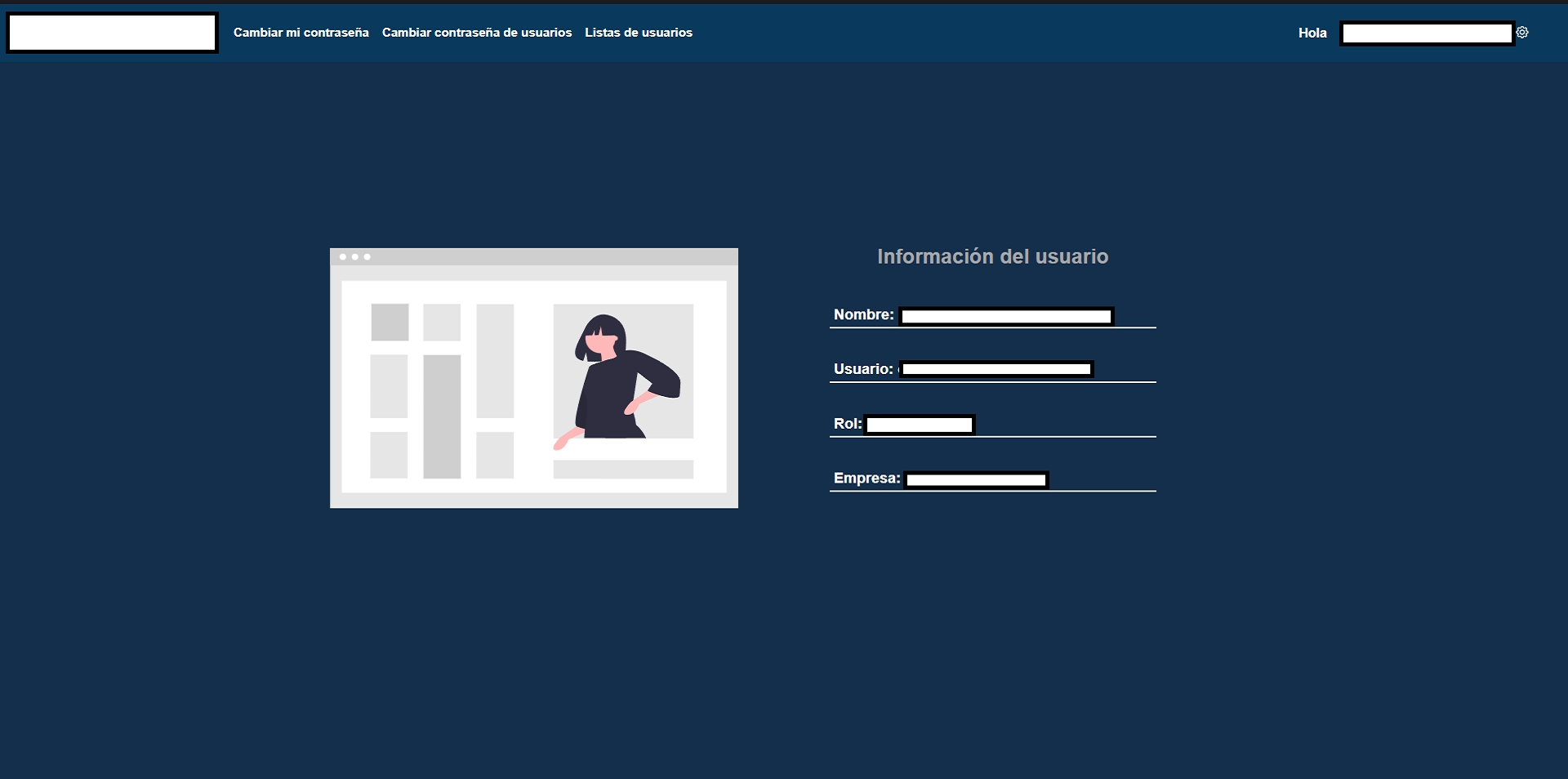The image size is (1568, 779).
Task: Click the logo in the top-left corner
Action: (x=112, y=33)
